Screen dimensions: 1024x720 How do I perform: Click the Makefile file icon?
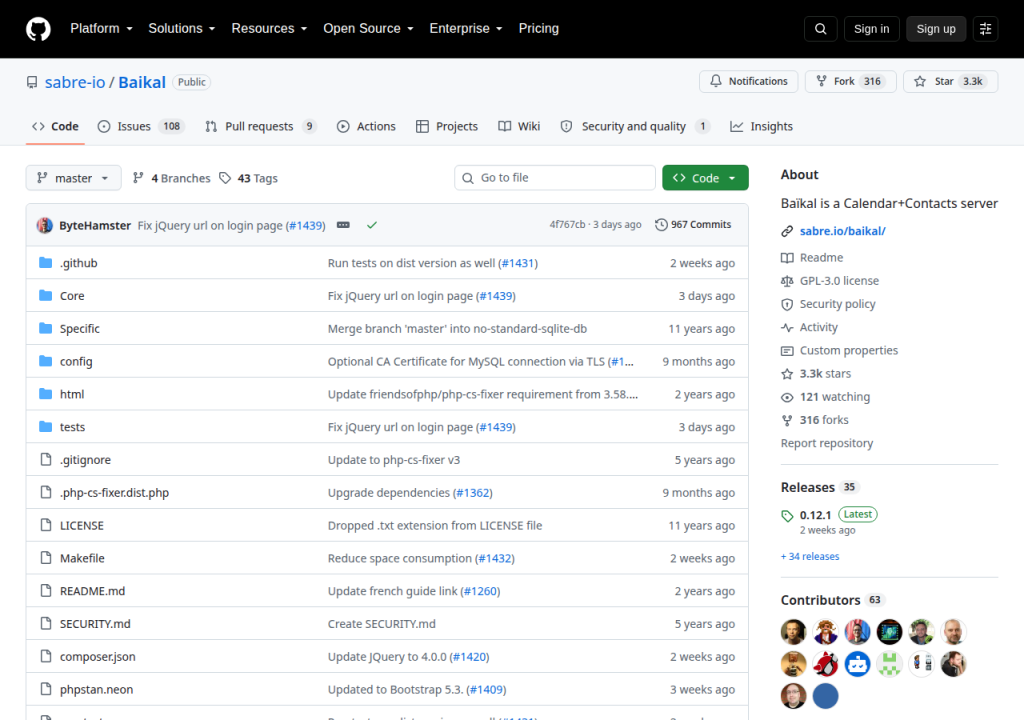pos(45,557)
